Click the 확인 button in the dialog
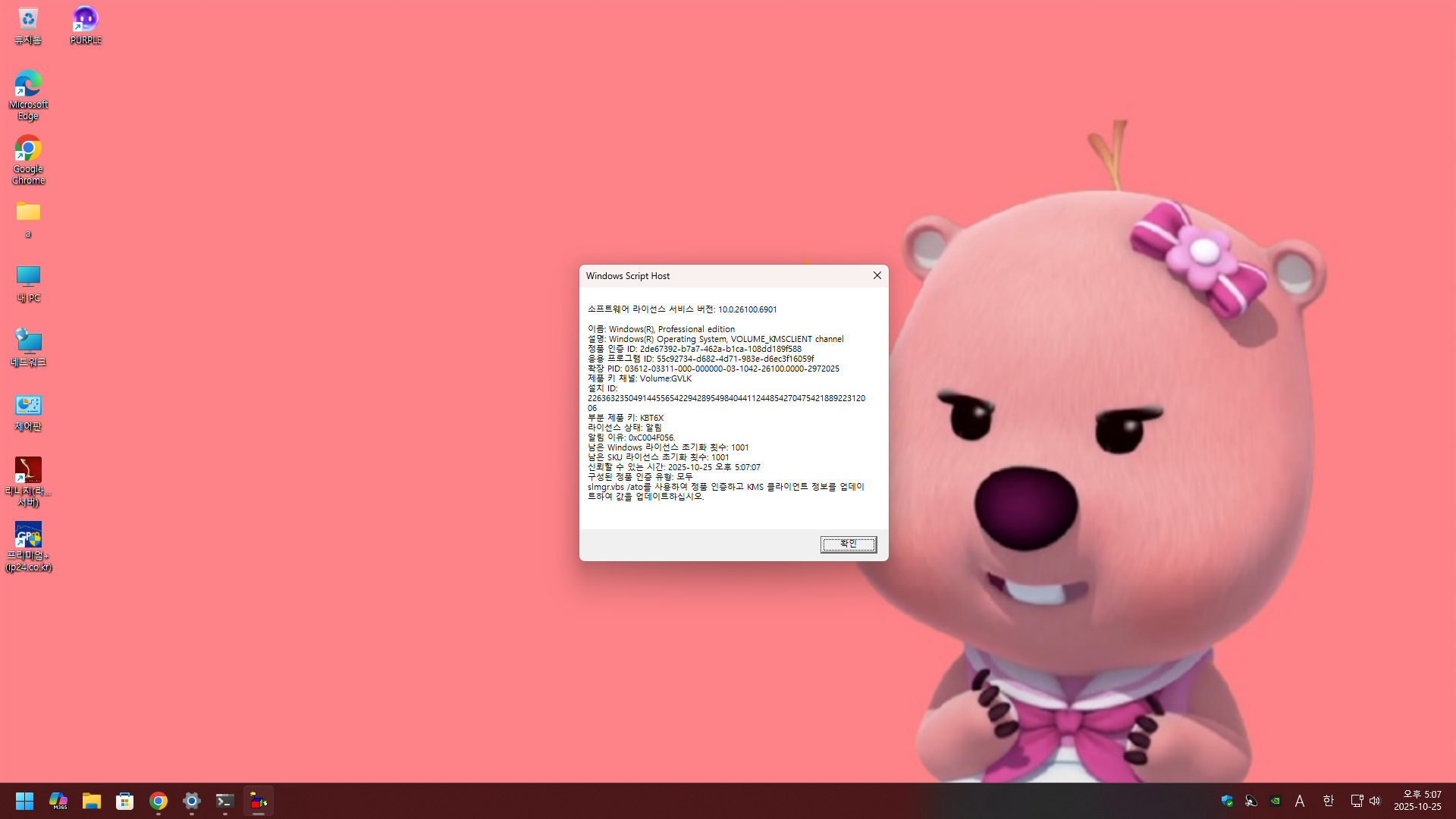The width and height of the screenshot is (1456, 819). click(848, 544)
